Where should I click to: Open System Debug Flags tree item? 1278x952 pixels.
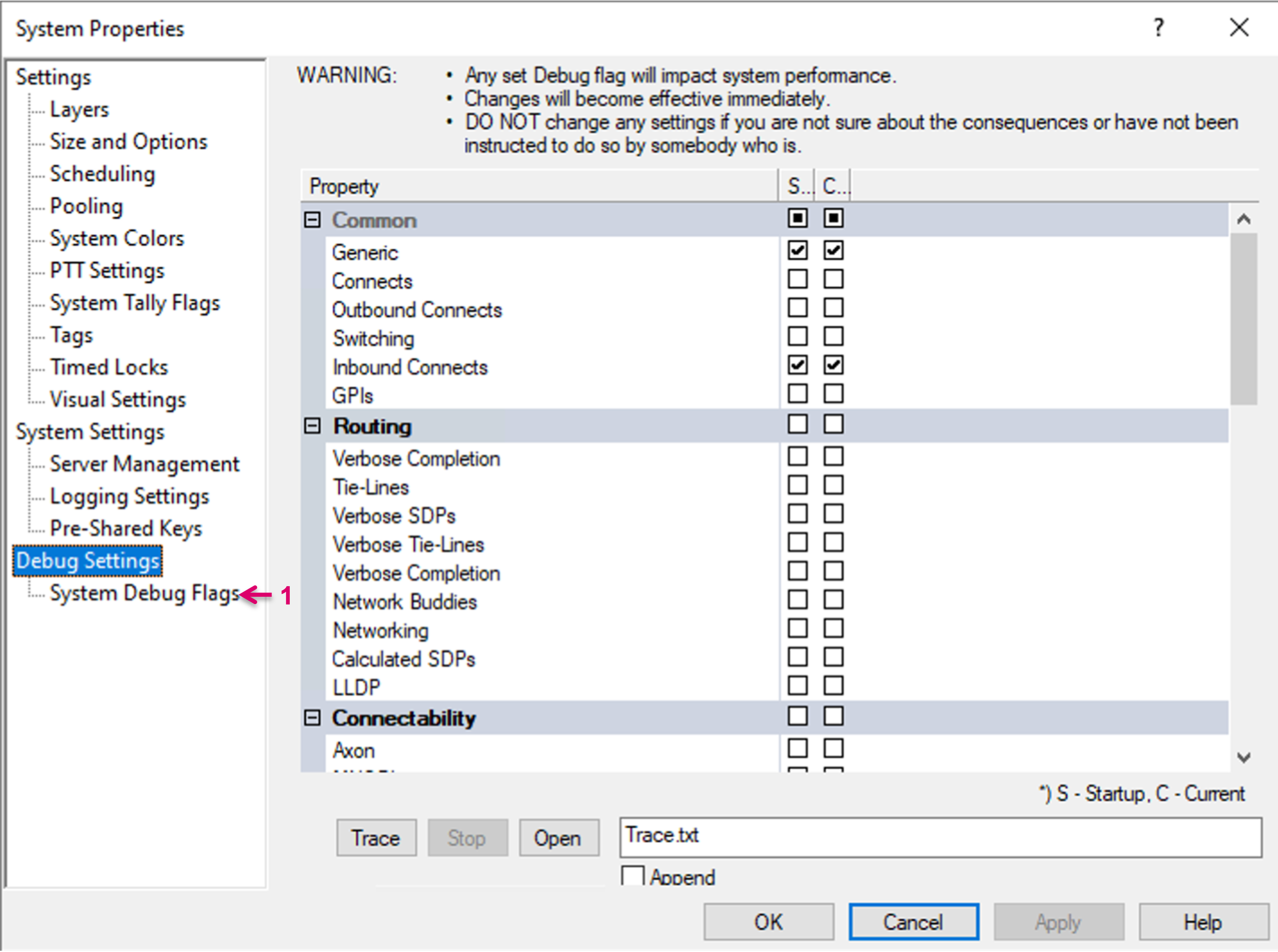point(144,593)
